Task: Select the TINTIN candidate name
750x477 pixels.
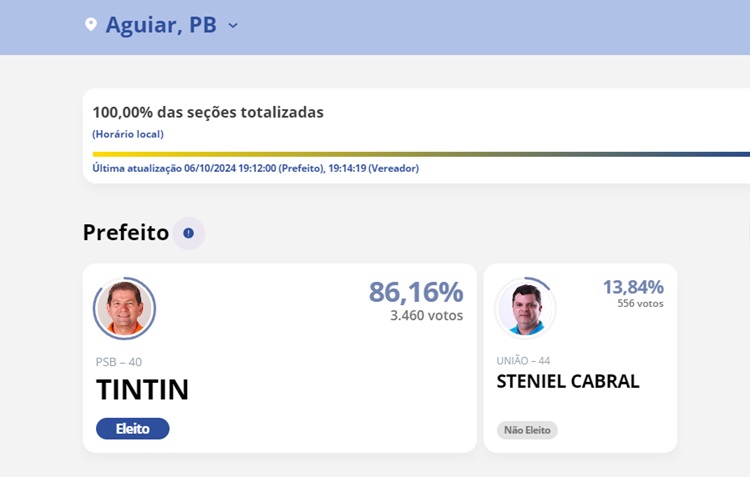Action: point(142,390)
